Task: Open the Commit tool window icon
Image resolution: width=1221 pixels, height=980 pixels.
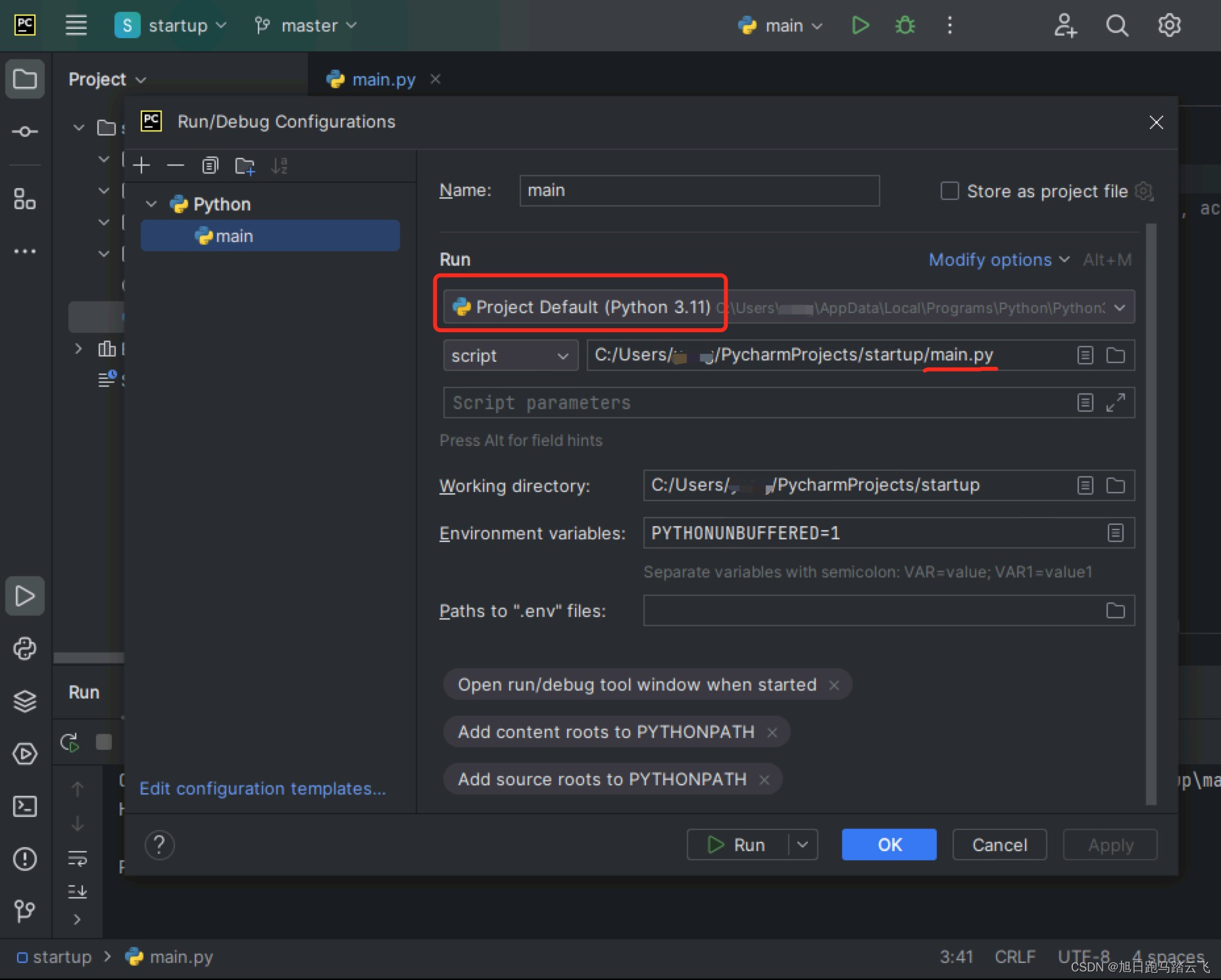Action: (25, 132)
